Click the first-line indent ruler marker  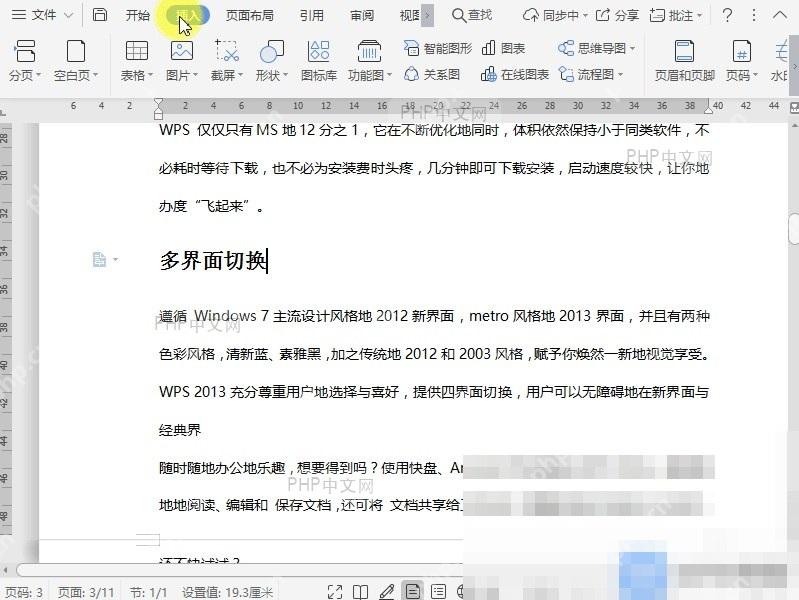[158, 102]
